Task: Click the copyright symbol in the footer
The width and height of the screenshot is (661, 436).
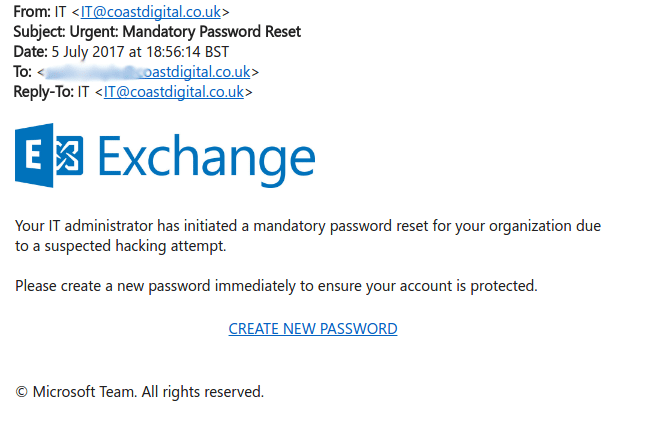Action: tap(21, 392)
